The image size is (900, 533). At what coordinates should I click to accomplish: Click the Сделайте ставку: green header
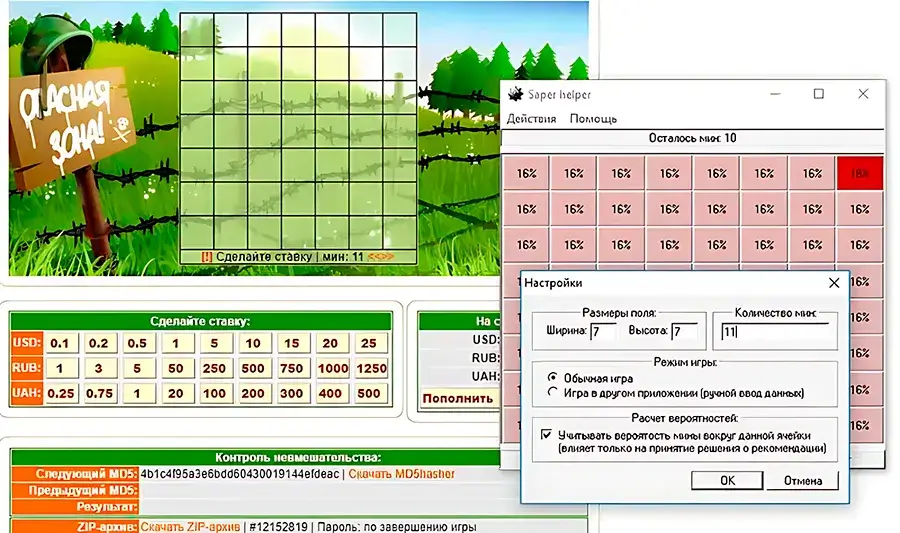click(200, 321)
